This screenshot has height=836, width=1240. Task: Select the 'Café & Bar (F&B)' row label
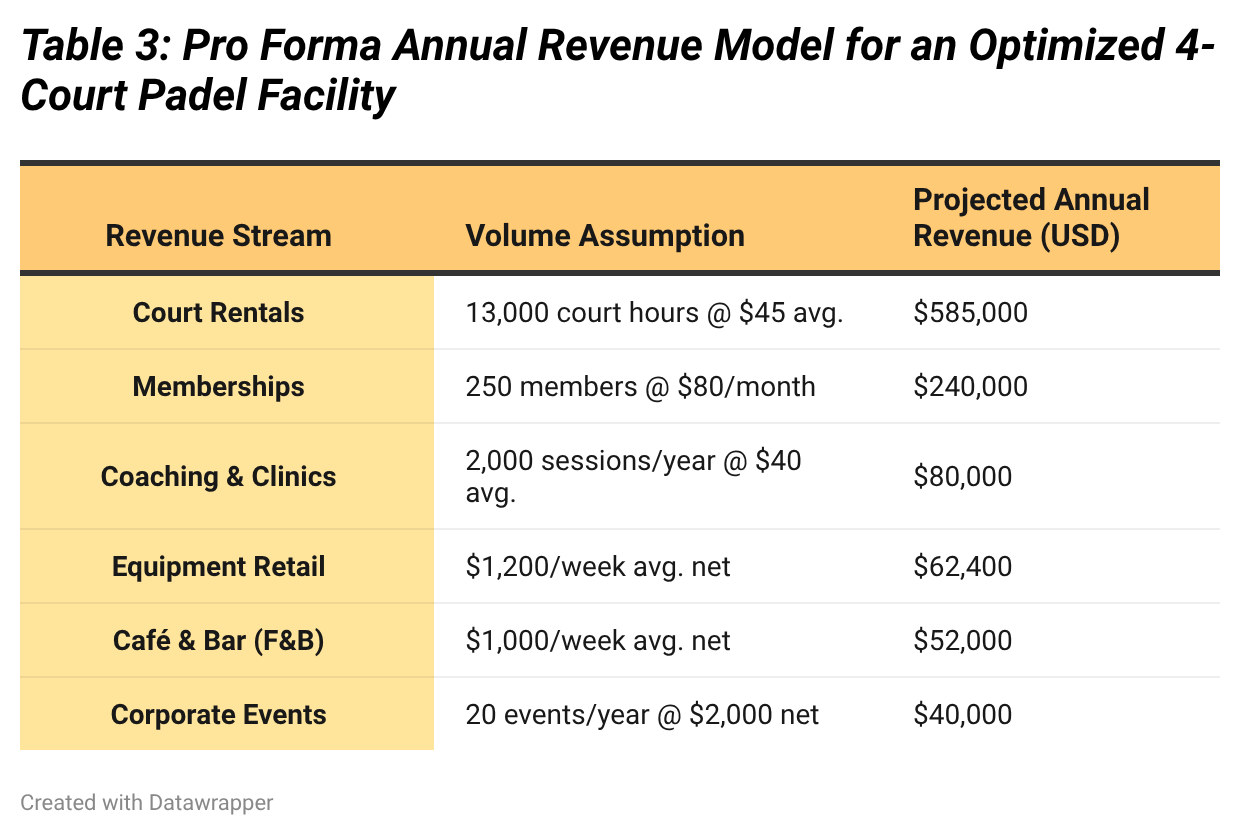click(218, 641)
